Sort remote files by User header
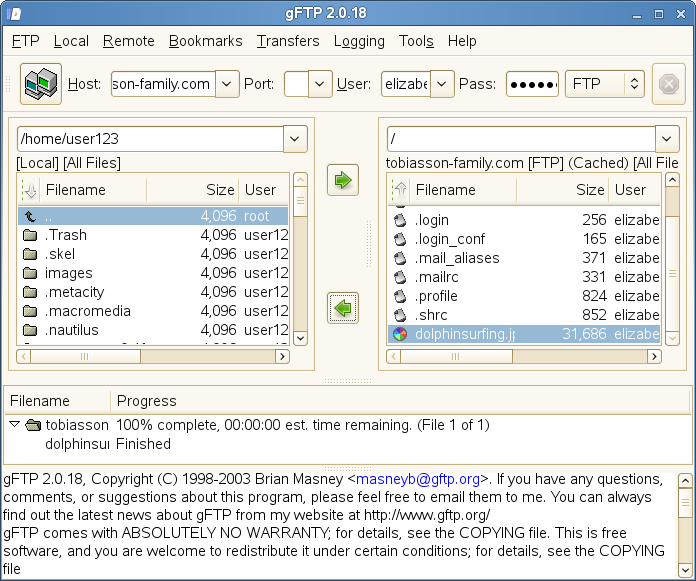 (x=634, y=190)
